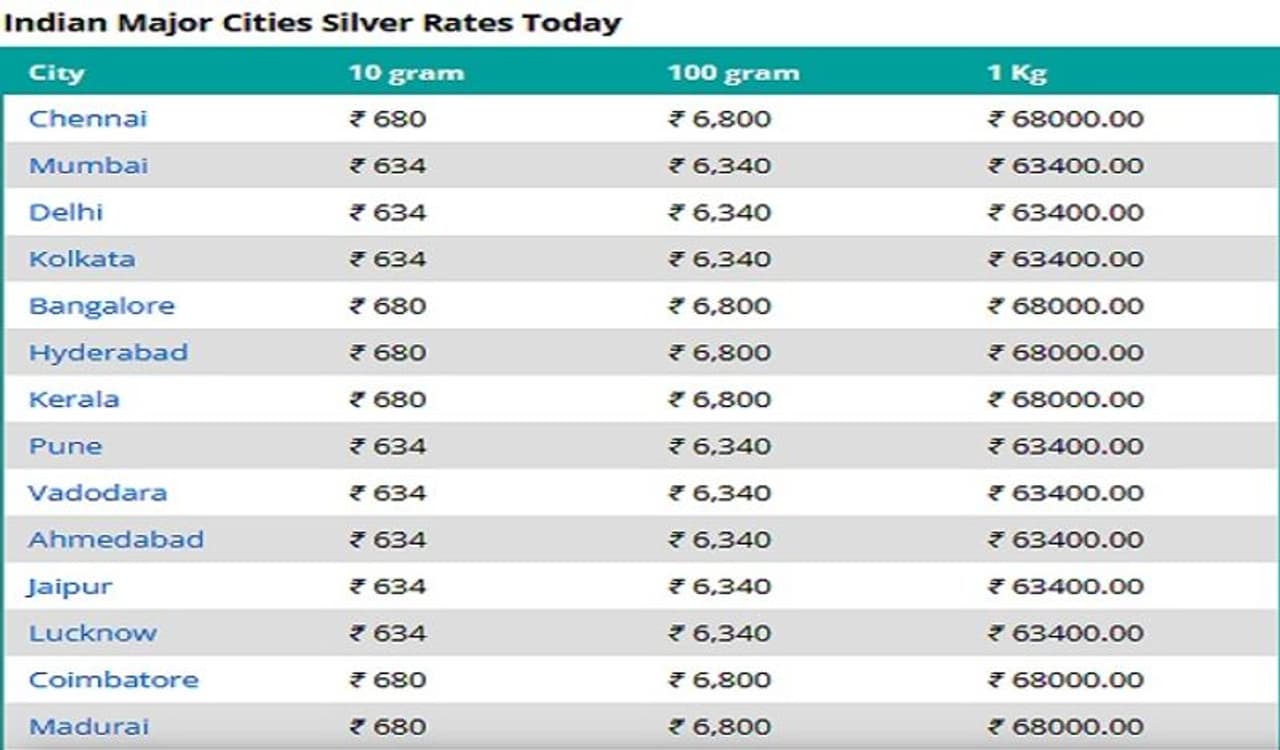Open the Hyderabad link

coord(108,353)
